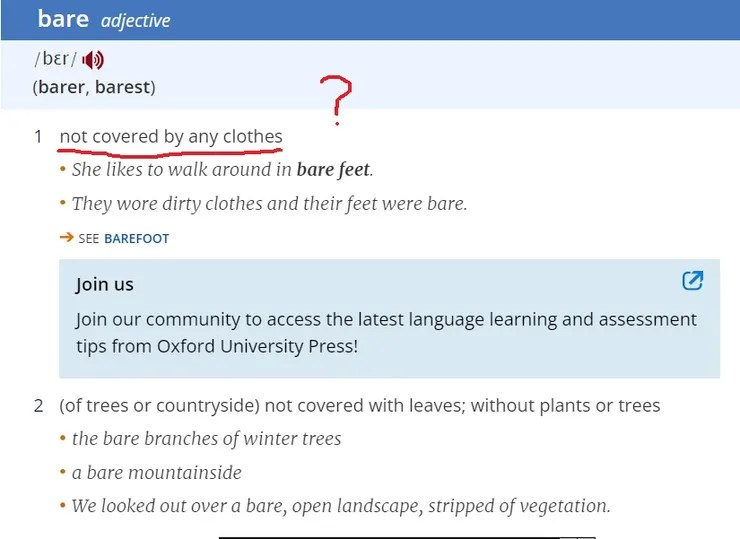This screenshot has height=539, width=740.
Task: Click the example "They wore dirty clothes" sentence
Action: (269, 204)
